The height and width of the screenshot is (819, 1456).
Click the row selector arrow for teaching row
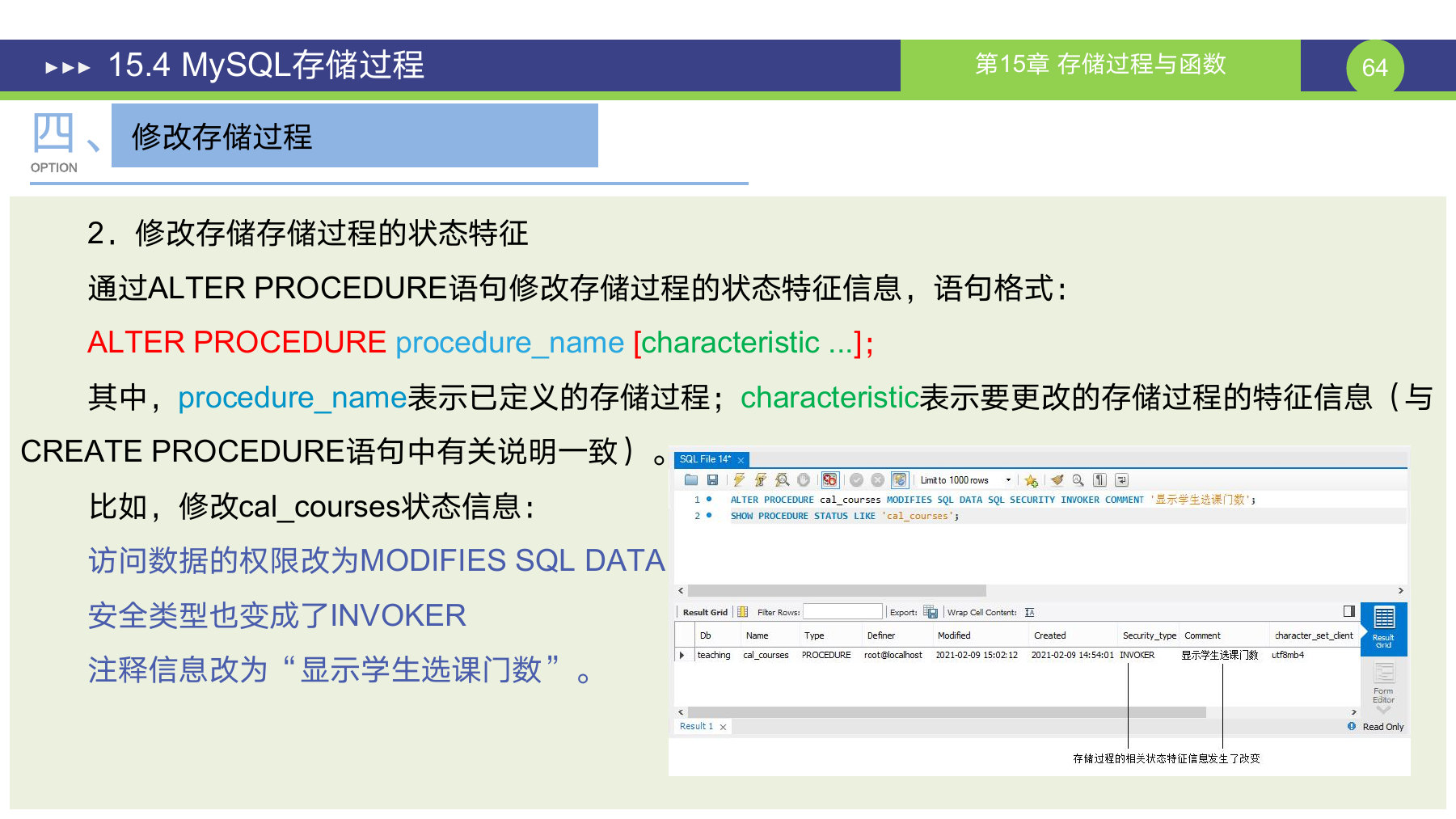tap(683, 655)
